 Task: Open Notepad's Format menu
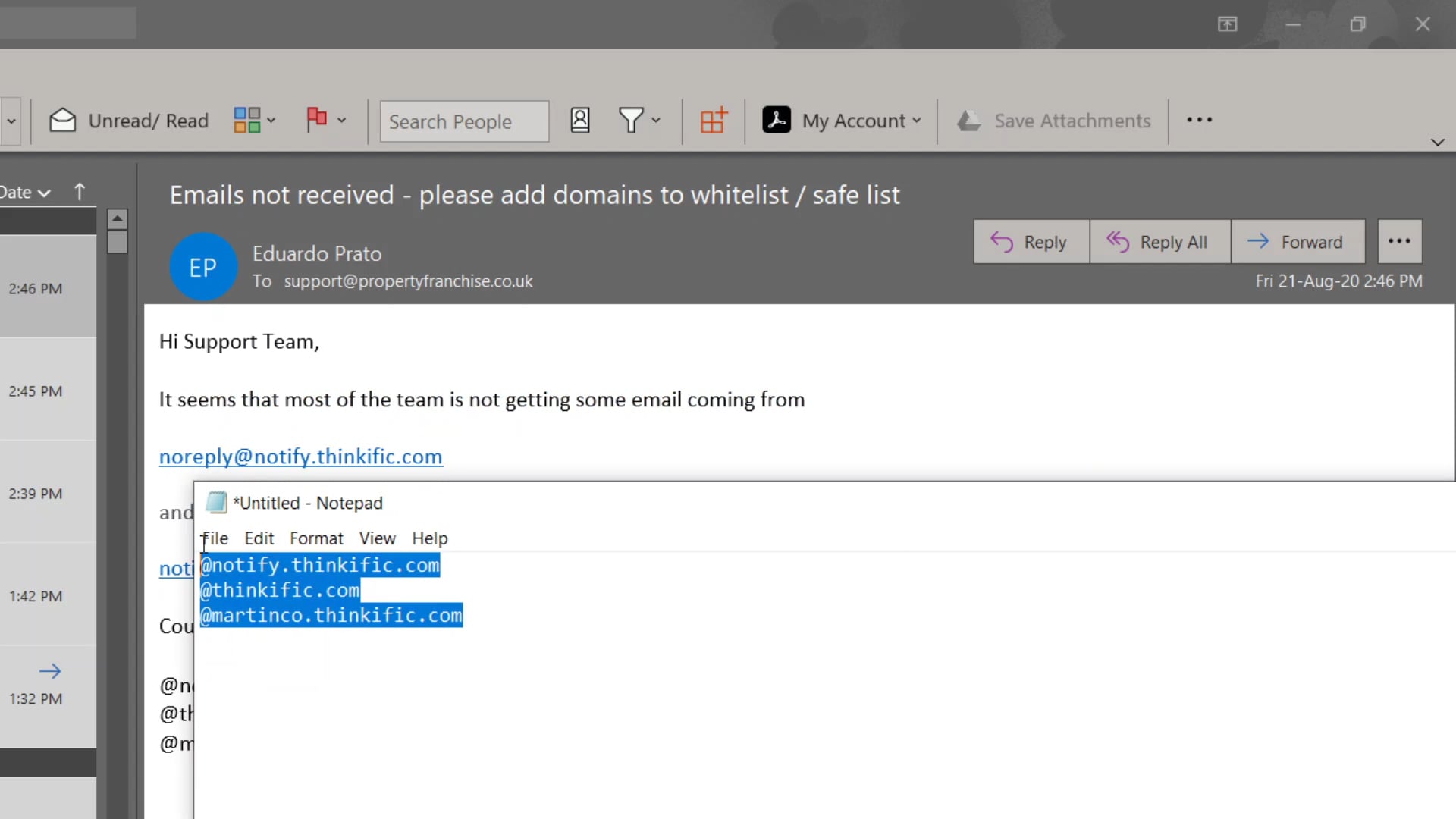316,538
